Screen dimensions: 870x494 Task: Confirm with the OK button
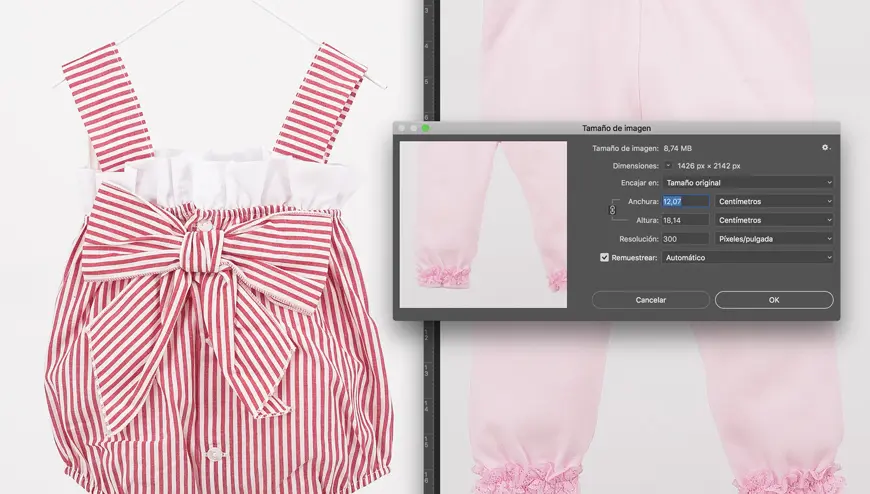tap(773, 299)
